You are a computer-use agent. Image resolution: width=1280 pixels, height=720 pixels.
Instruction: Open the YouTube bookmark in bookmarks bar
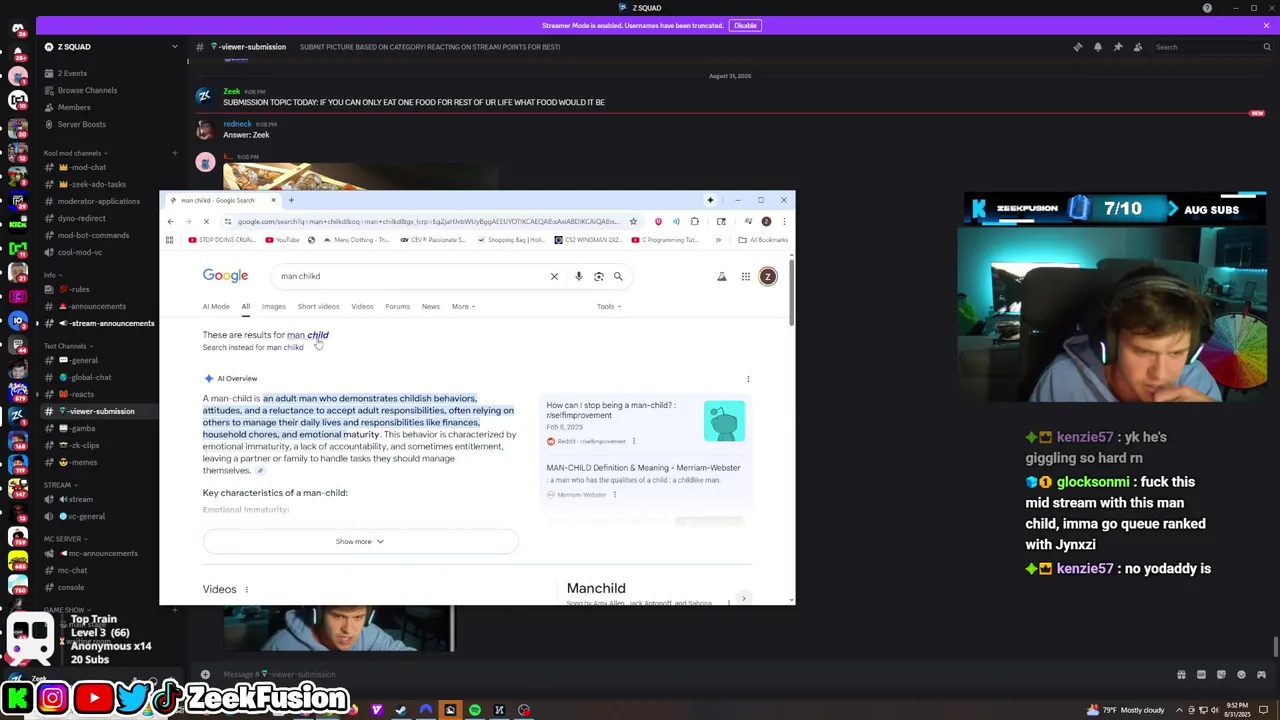pyautogui.click(x=282, y=240)
